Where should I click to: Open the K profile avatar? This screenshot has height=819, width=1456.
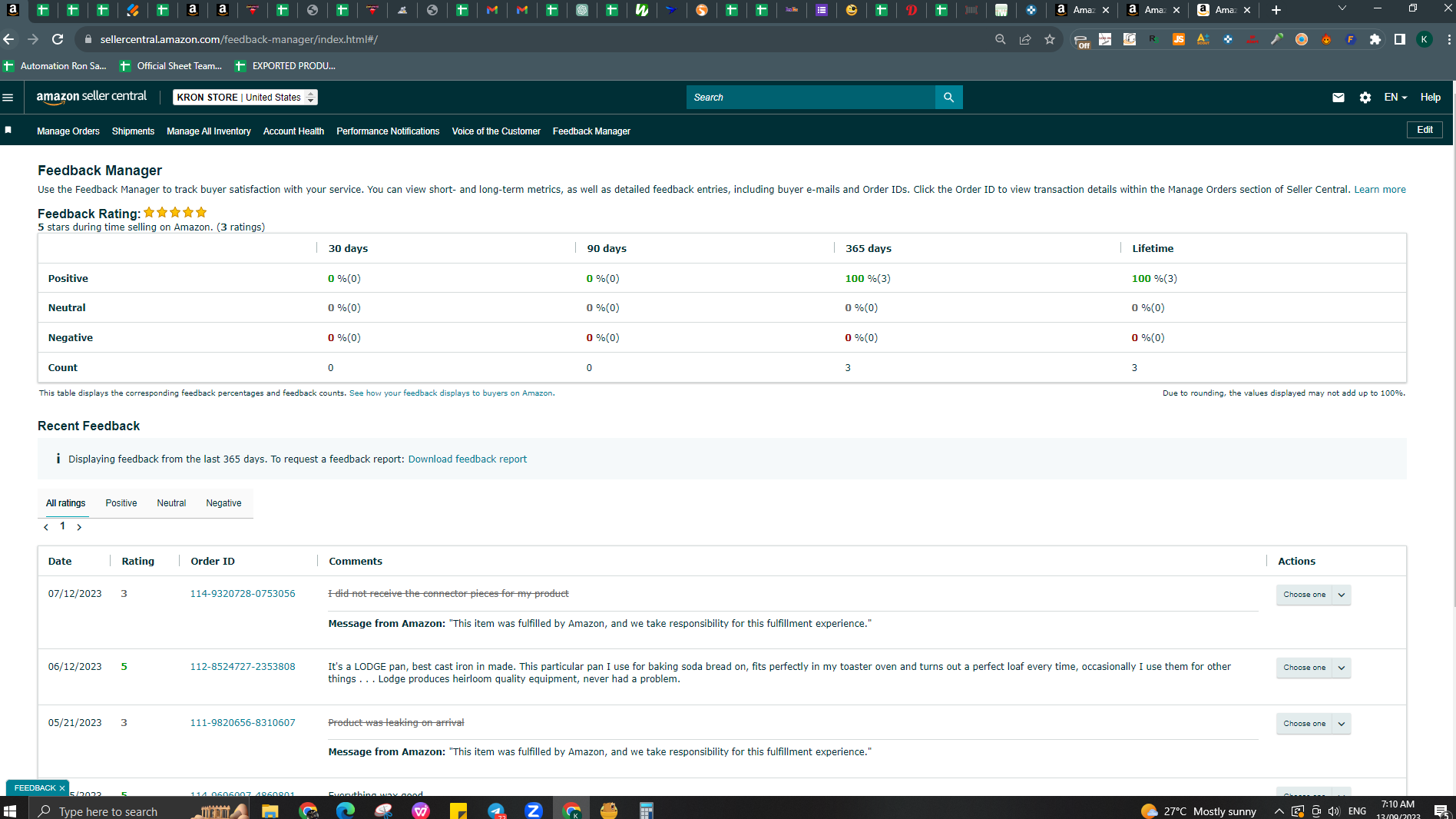coord(1425,39)
